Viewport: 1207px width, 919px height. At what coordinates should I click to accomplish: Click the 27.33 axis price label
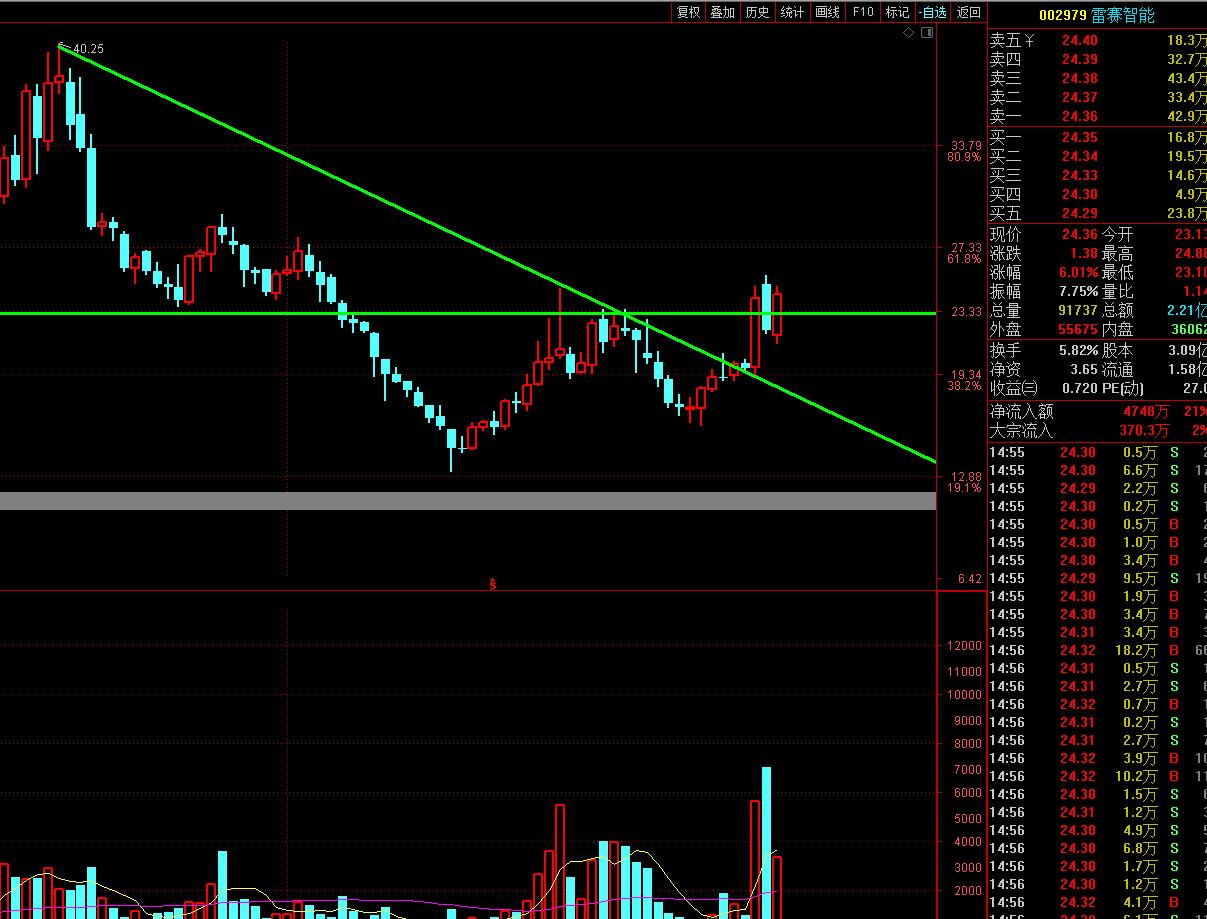(964, 248)
